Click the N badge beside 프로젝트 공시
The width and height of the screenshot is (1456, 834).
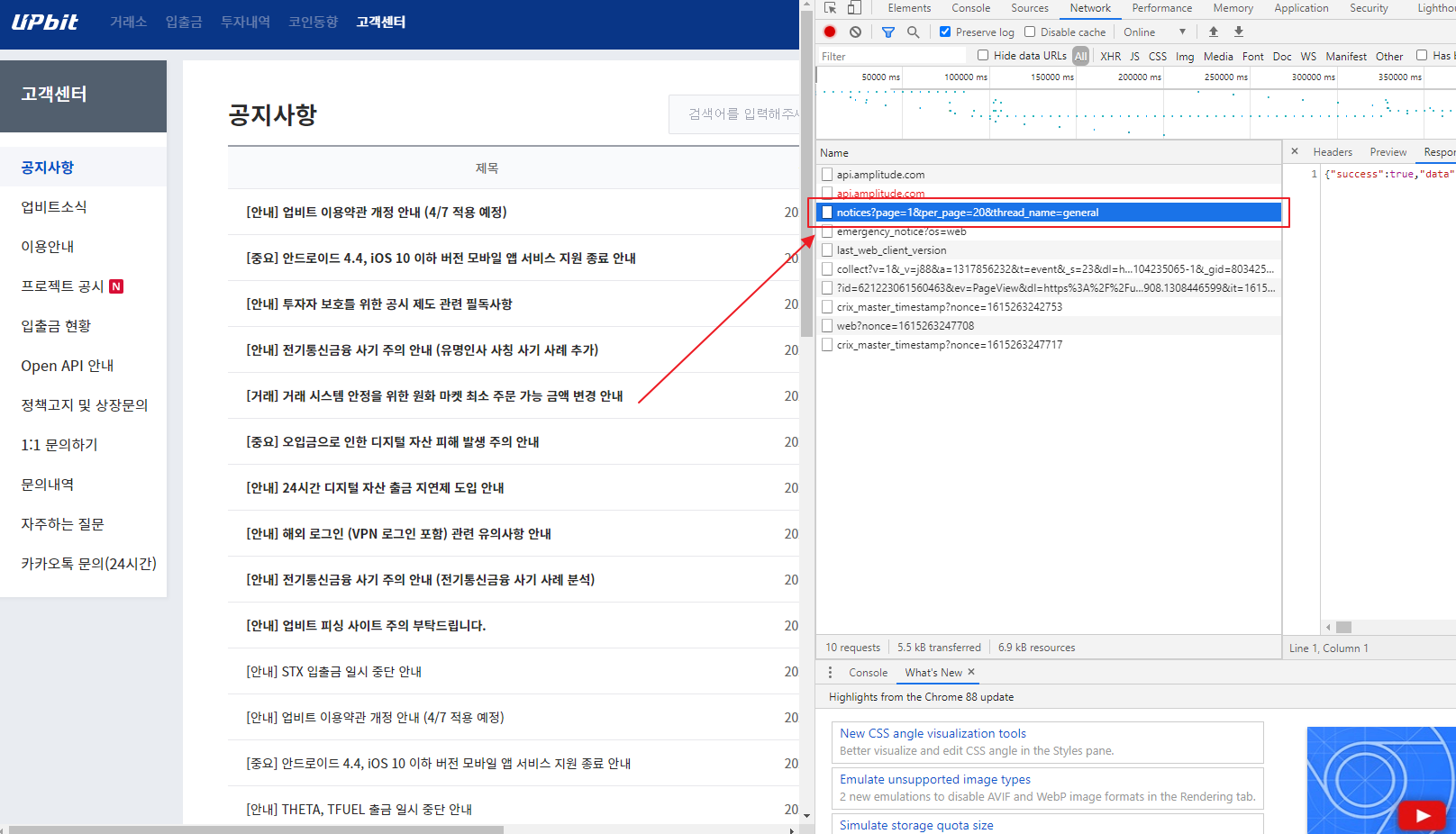click(116, 286)
